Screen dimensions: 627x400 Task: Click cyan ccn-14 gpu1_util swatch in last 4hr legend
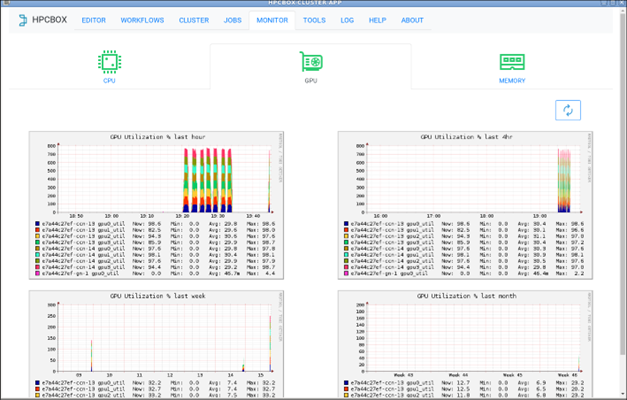tap(346, 255)
